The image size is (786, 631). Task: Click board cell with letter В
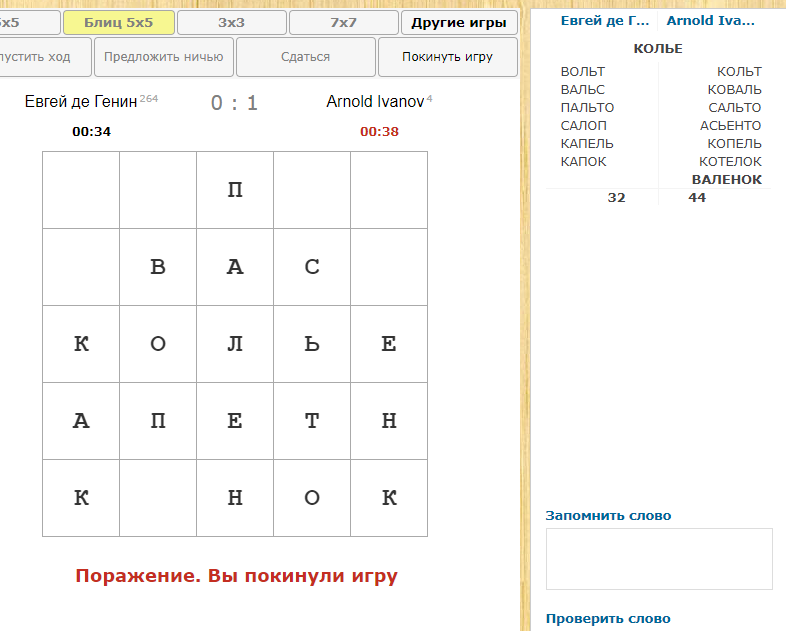pos(158,267)
